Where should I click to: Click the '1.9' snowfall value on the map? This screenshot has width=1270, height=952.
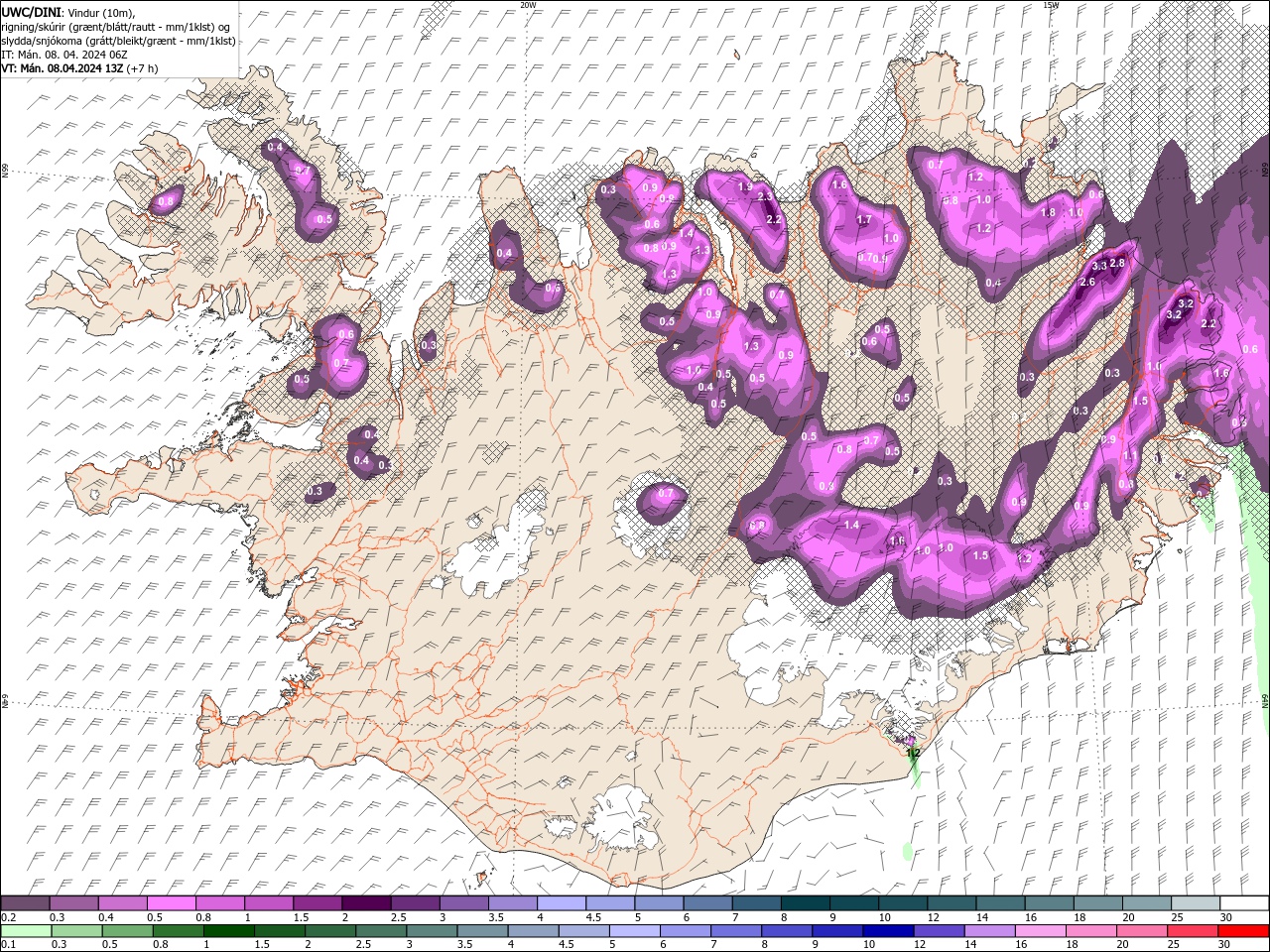coord(745,186)
